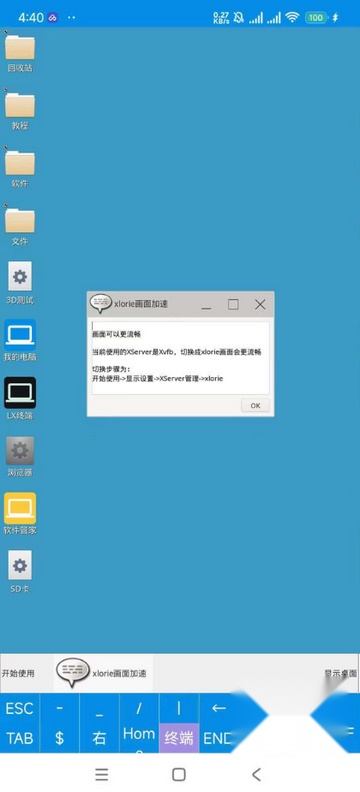Click the Wi-Fi status bar icon

292,18
